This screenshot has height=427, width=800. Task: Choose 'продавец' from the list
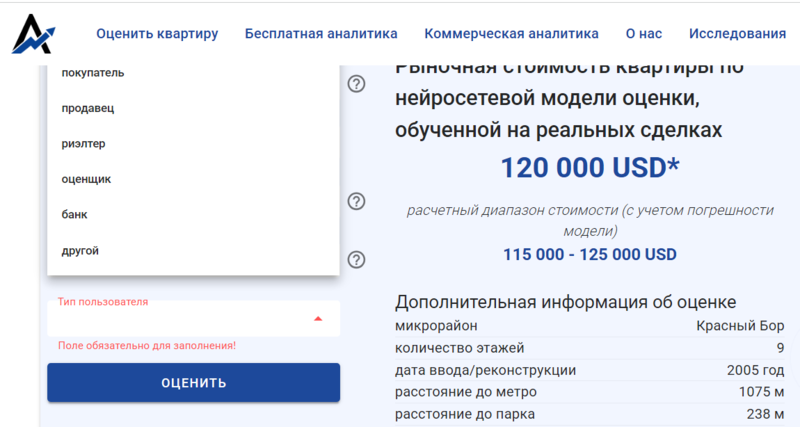[x=88, y=108]
